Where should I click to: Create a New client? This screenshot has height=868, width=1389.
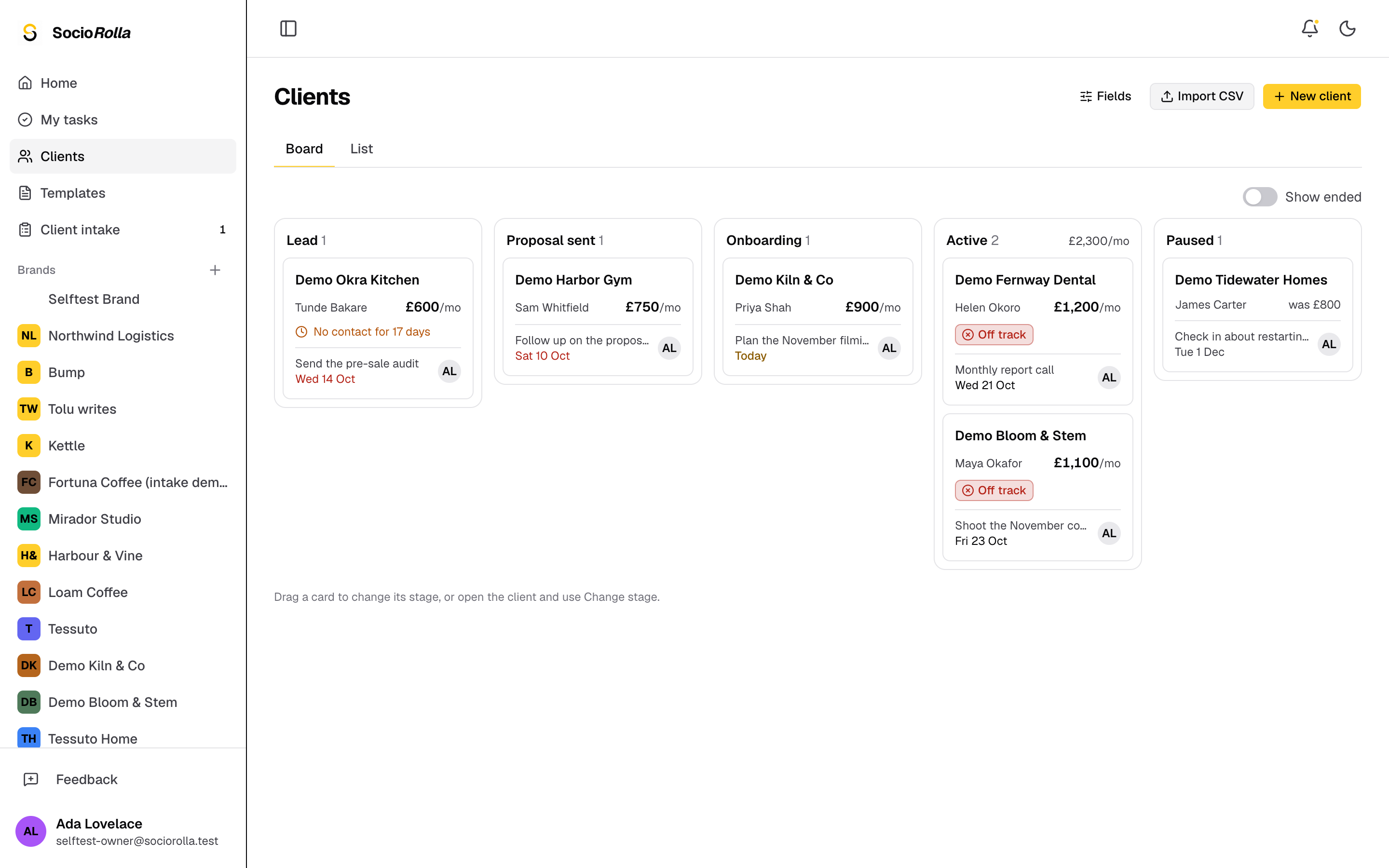(1311, 96)
